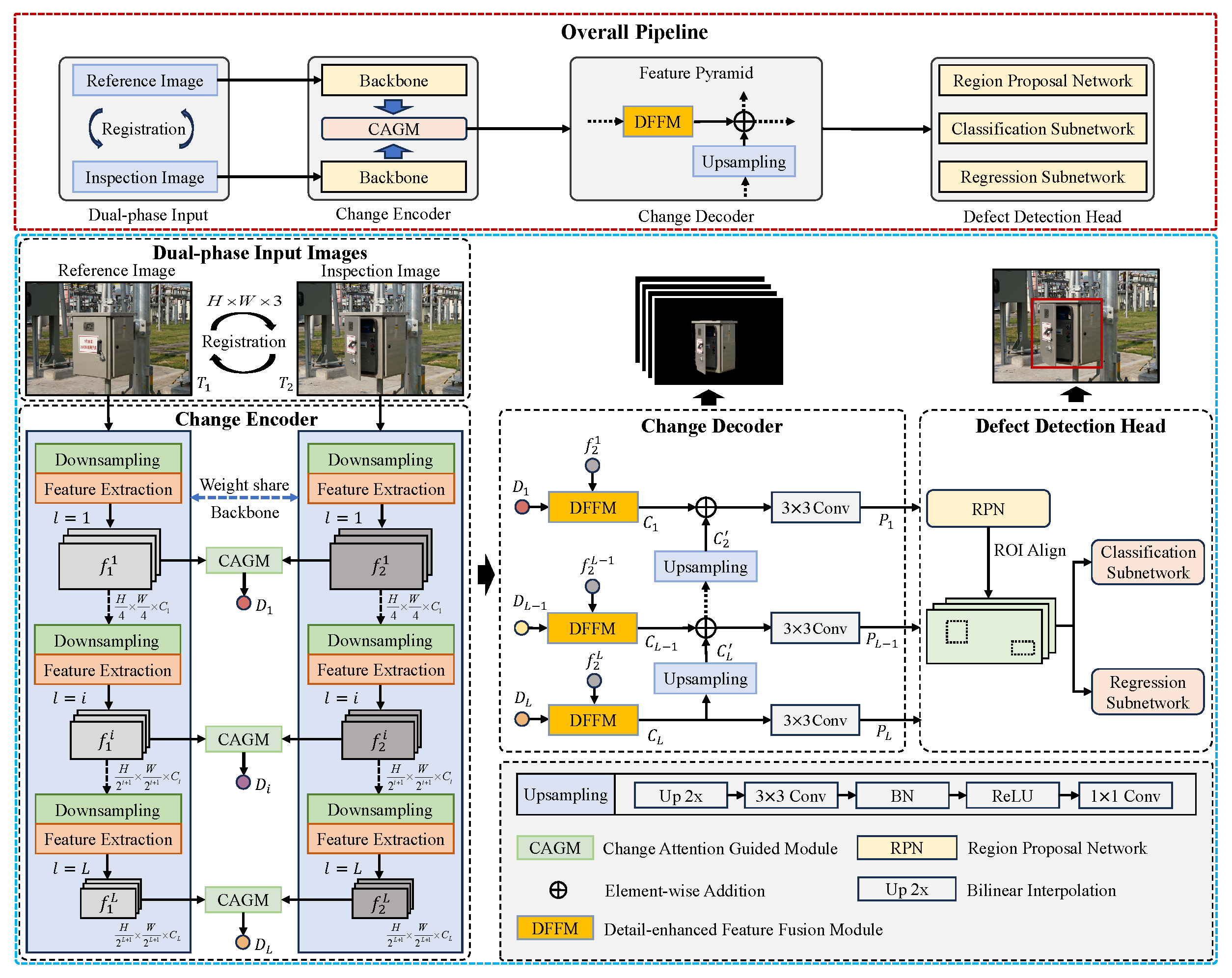Viewport: 1232px width, 978px height.
Task: Click the orange DL circle in Change Encoder
Action: [243, 942]
